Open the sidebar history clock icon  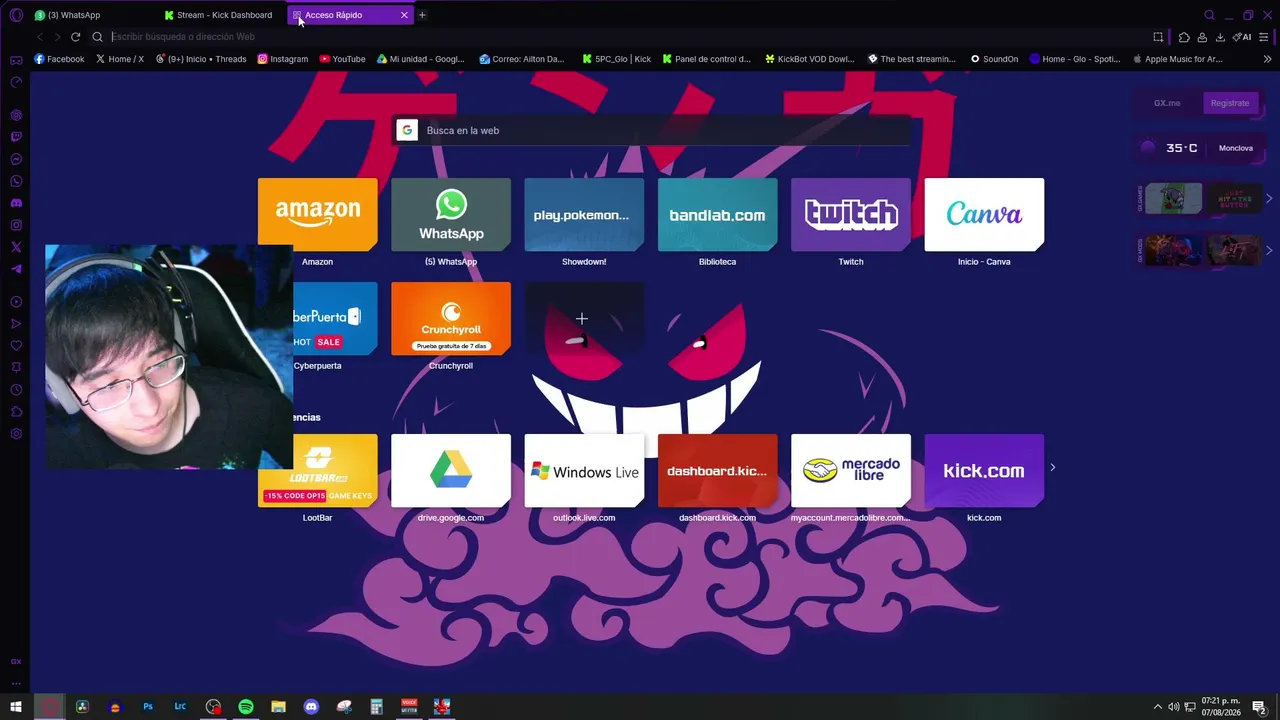[x=16, y=390]
